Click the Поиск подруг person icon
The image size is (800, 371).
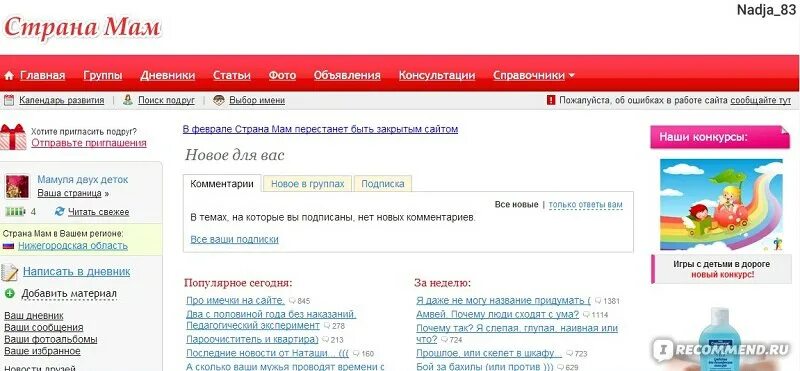[128, 100]
